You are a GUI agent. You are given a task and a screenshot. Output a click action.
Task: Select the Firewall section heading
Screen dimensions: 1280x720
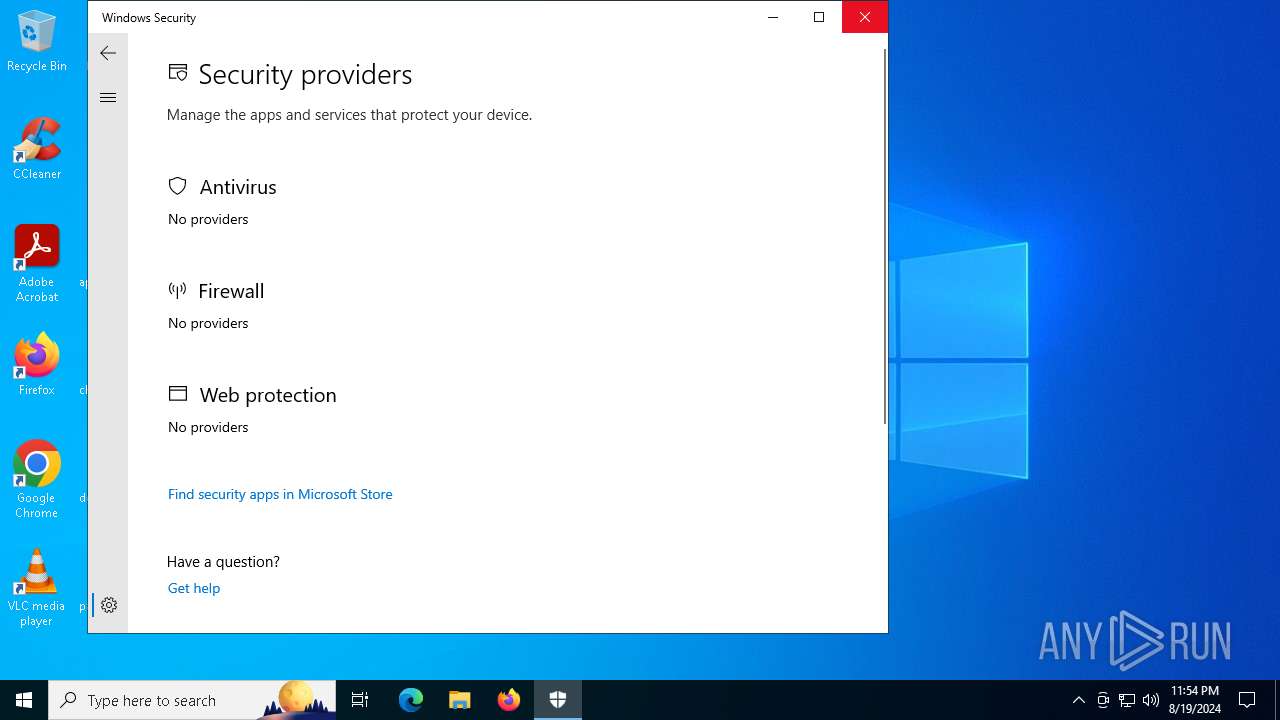(x=231, y=291)
